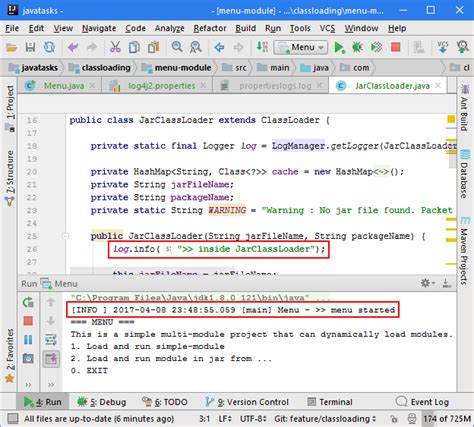This screenshot has height=427, width=474.
Task: Toggle soft wraps in the console
Action: [x=51, y=340]
